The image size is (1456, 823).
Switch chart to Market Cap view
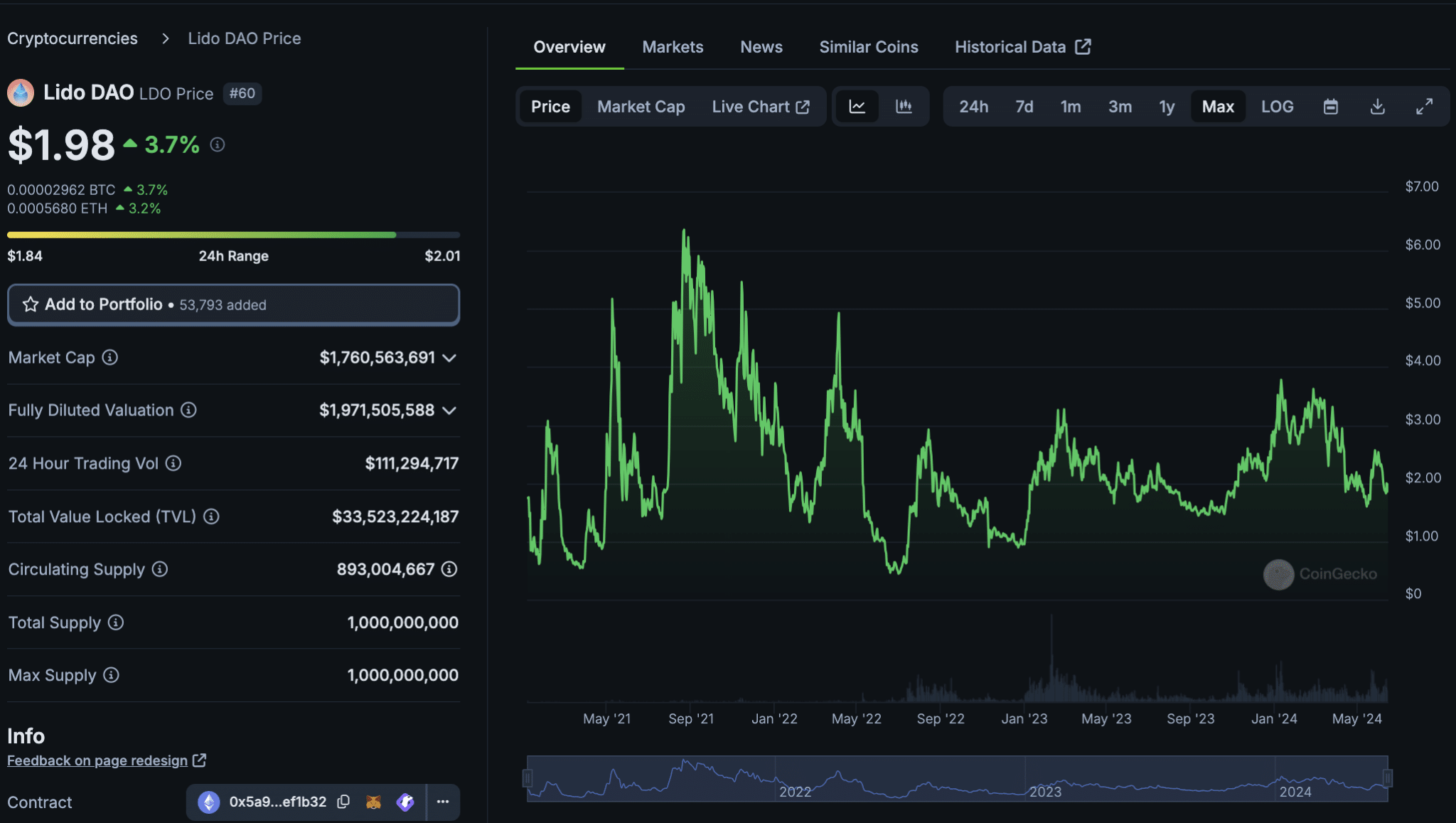point(641,106)
